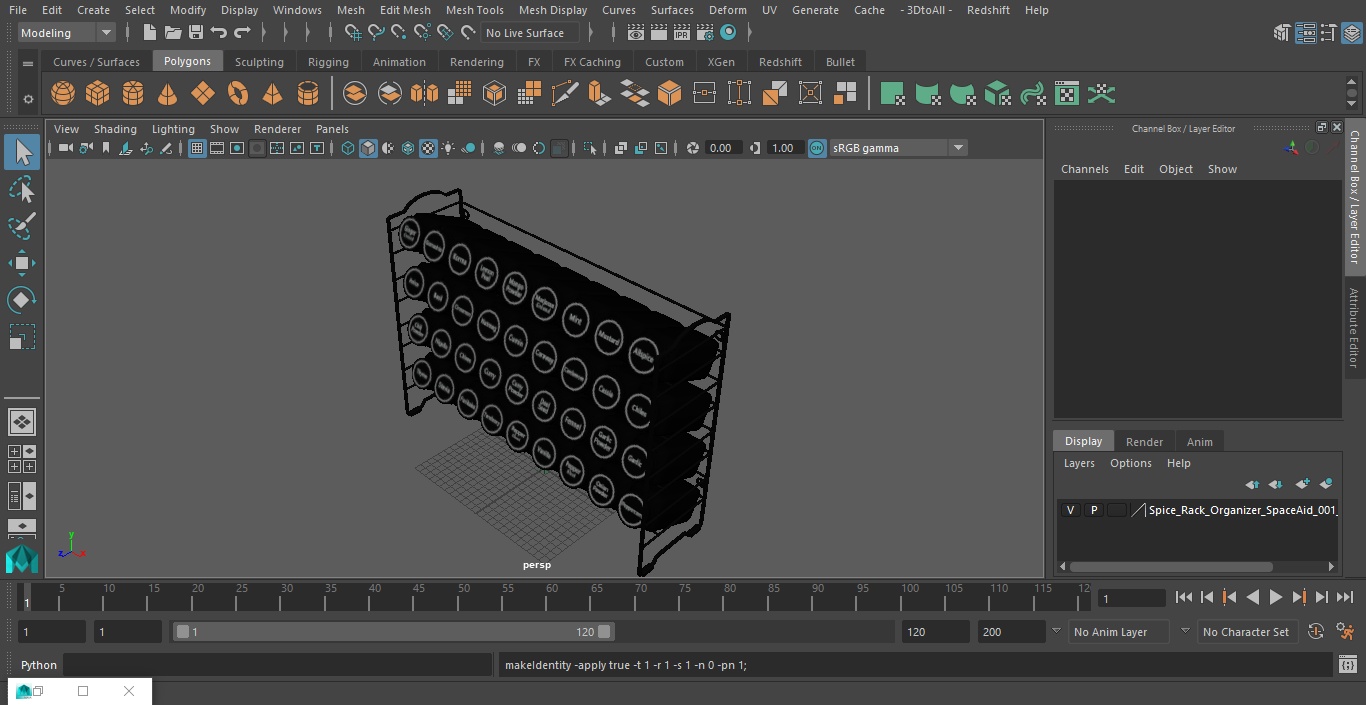Viewport: 1366px width, 705px height.
Task: Create a polygon pipe from the shelf
Action: click(x=308, y=94)
